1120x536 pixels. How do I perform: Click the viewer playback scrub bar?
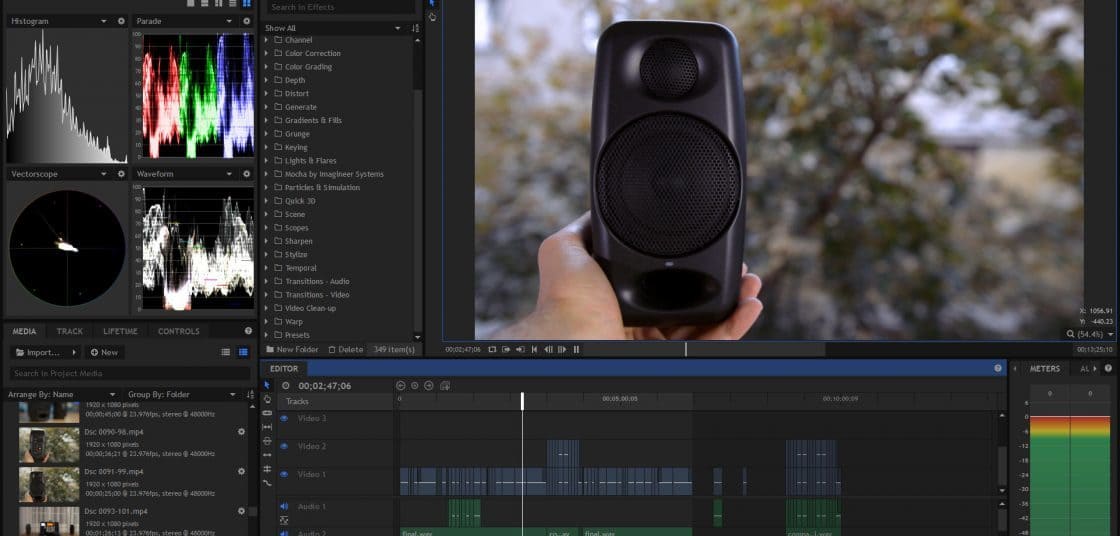(x=827, y=349)
